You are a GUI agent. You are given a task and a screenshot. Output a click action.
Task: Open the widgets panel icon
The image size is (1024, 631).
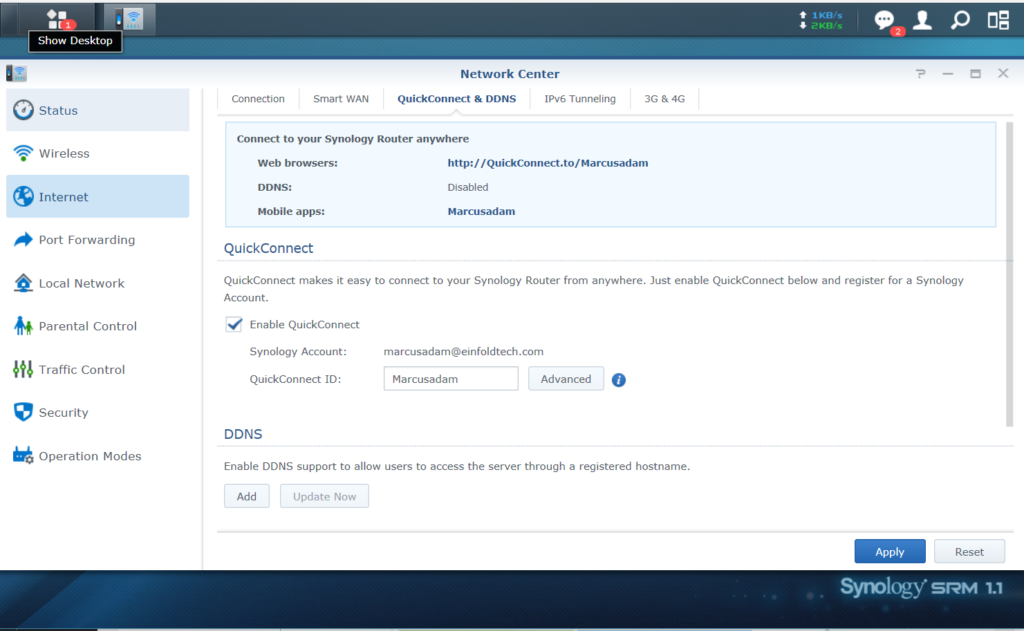[998, 20]
